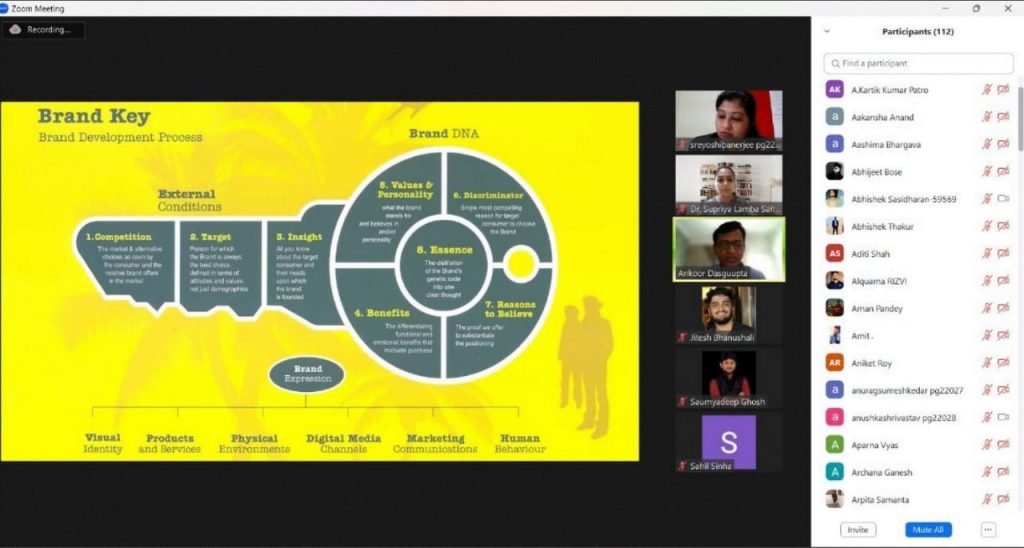Select Jitesh Bhanushali's video thumbnail

728,315
